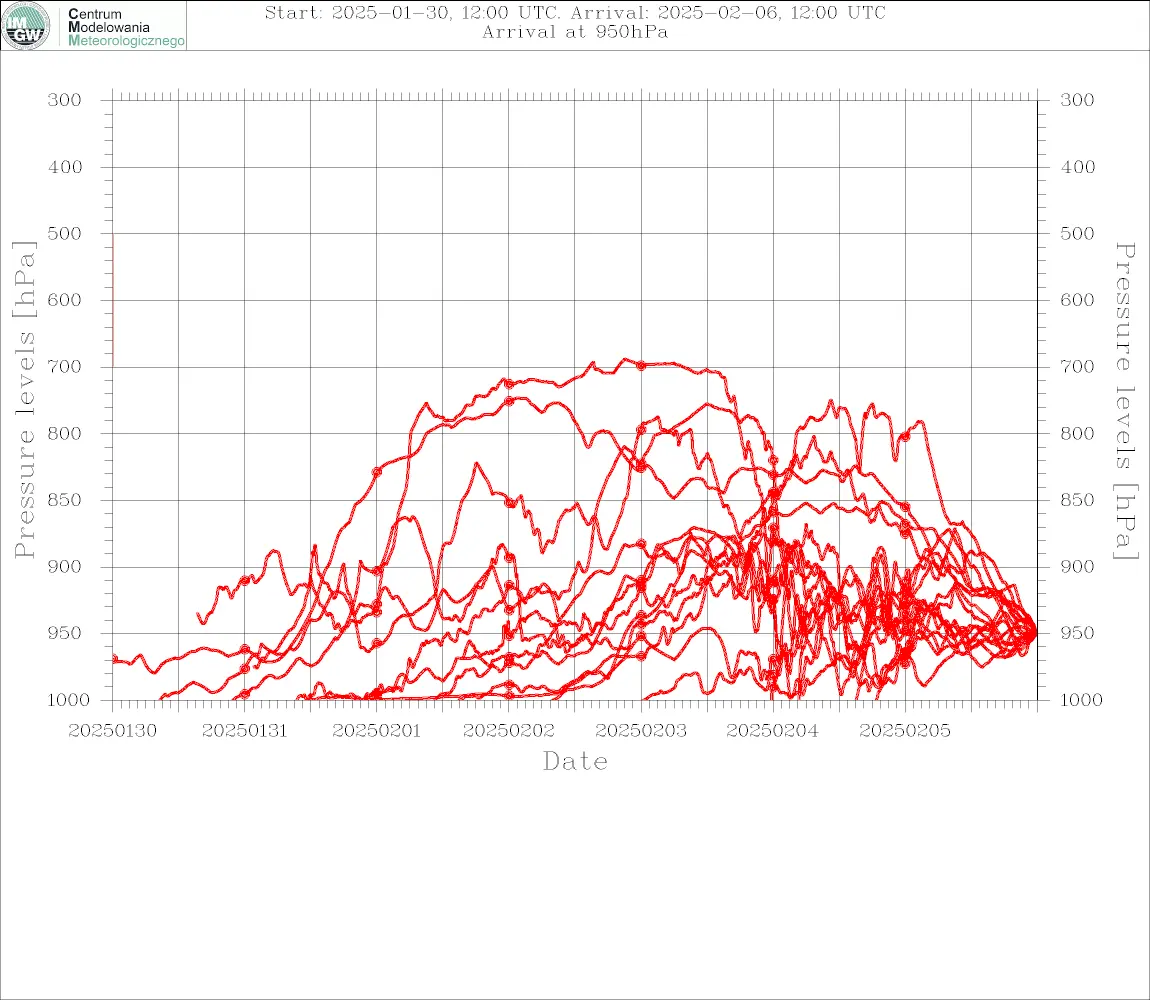The height and width of the screenshot is (1000, 1150).
Task: Click the right axis 800 label
Action: (x=1077, y=433)
